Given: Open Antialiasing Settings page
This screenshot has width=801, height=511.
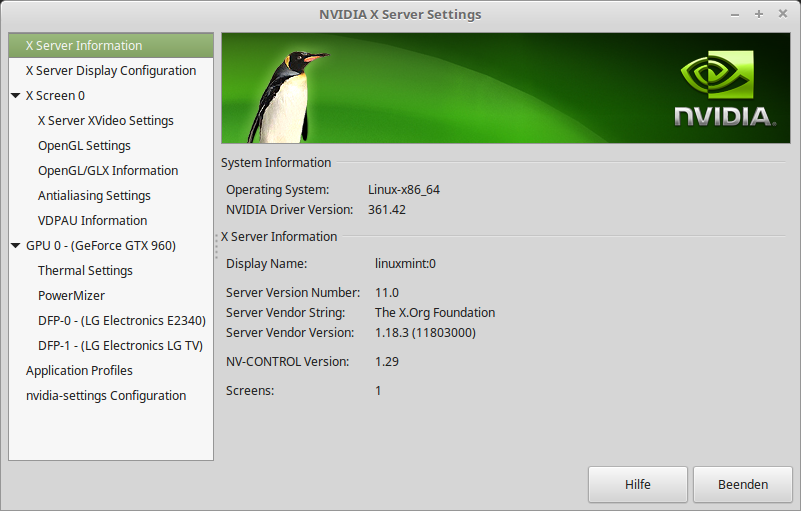Looking at the screenshot, I should point(94,196).
